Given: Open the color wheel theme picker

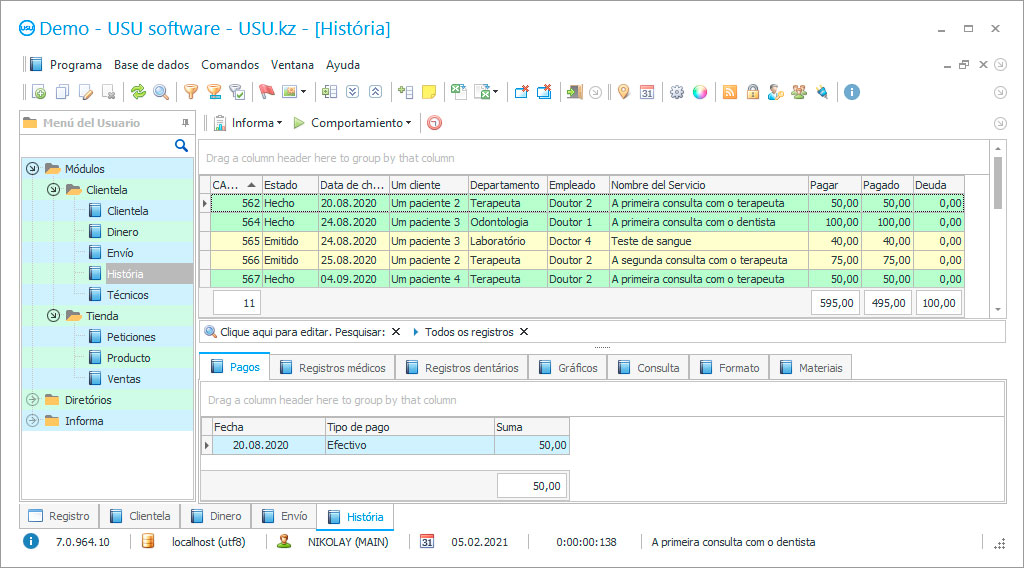Looking at the screenshot, I should click(x=700, y=92).
